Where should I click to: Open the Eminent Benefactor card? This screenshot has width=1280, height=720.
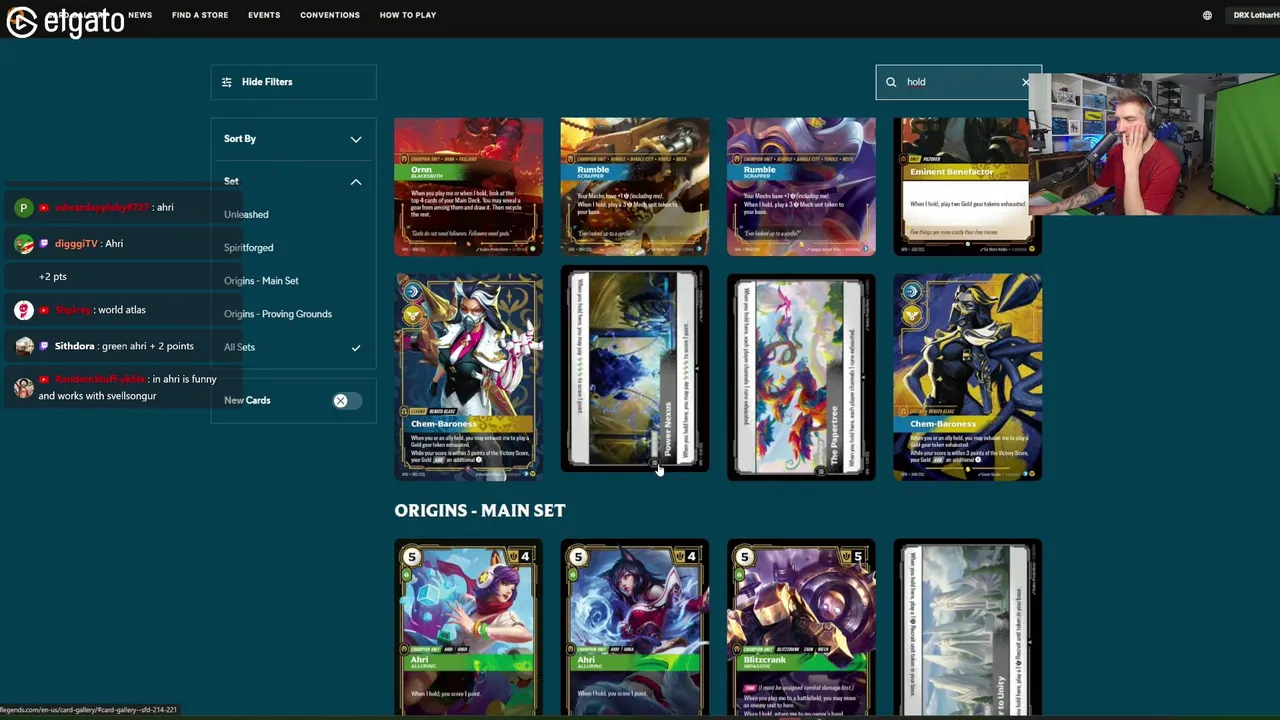click(967, 187)
